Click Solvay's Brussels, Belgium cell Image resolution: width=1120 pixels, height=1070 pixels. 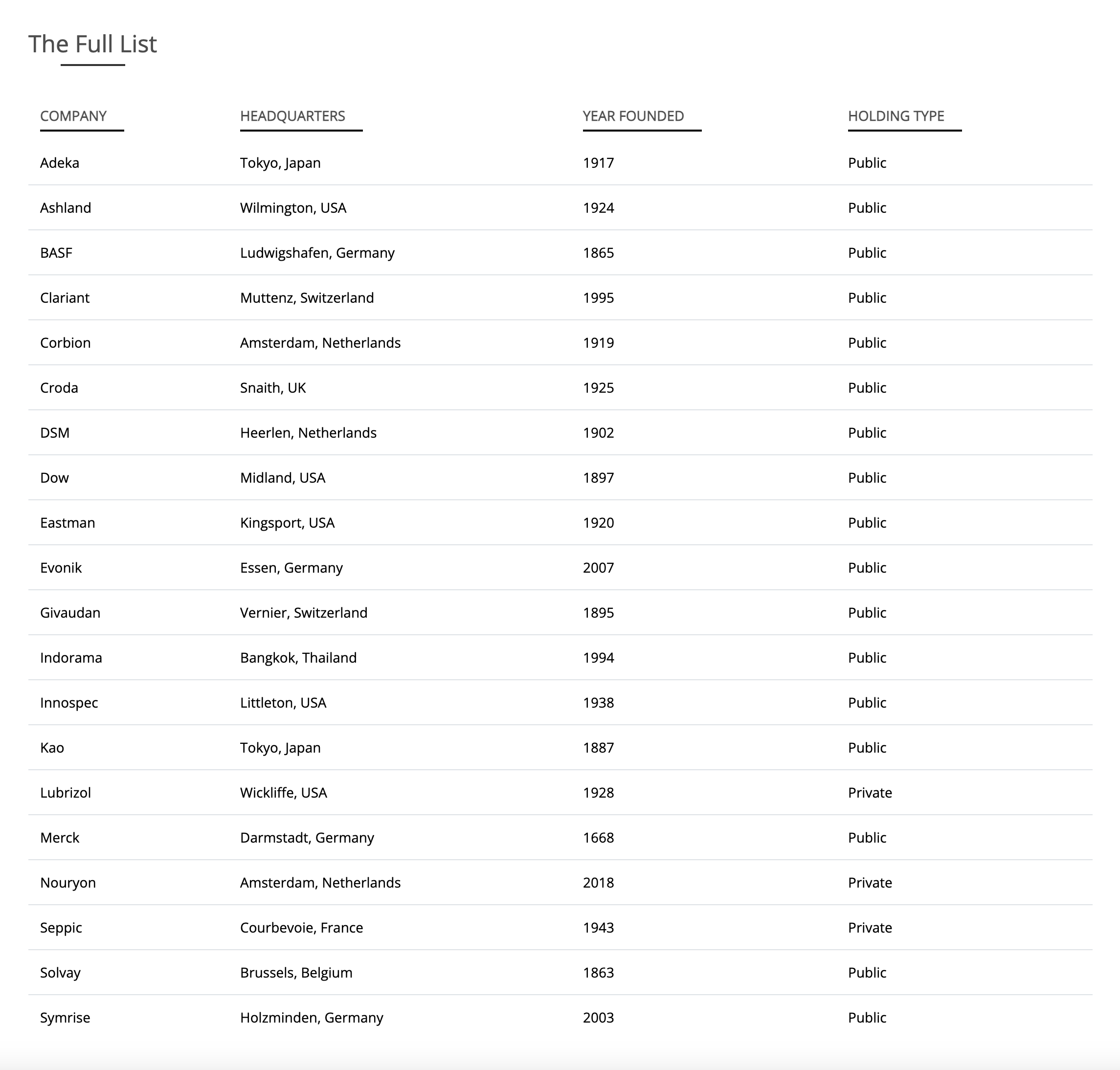coord(296,973)
